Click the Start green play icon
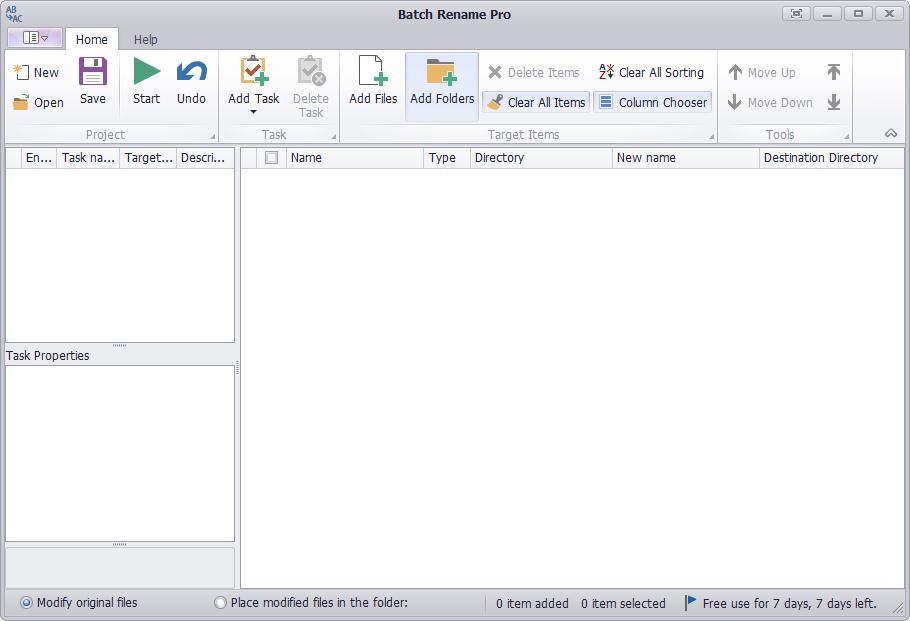 click(x=146, y=73)
